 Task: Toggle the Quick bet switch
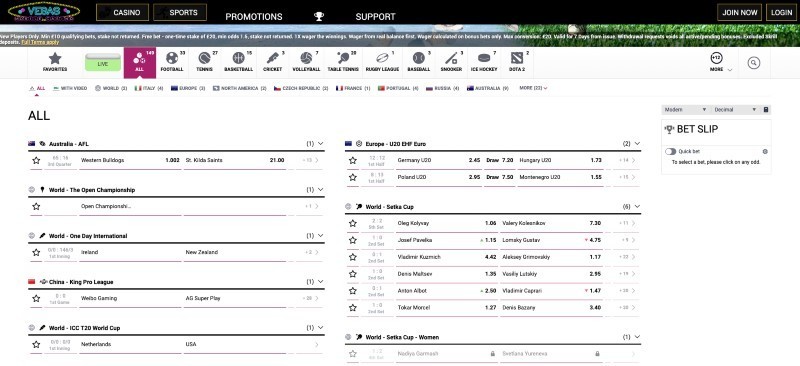coord(670,152)
